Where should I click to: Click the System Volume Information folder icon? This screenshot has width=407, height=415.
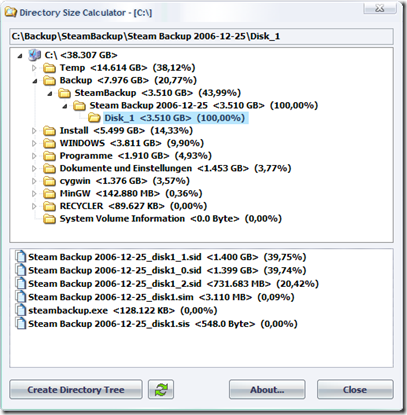coord(49,219)
